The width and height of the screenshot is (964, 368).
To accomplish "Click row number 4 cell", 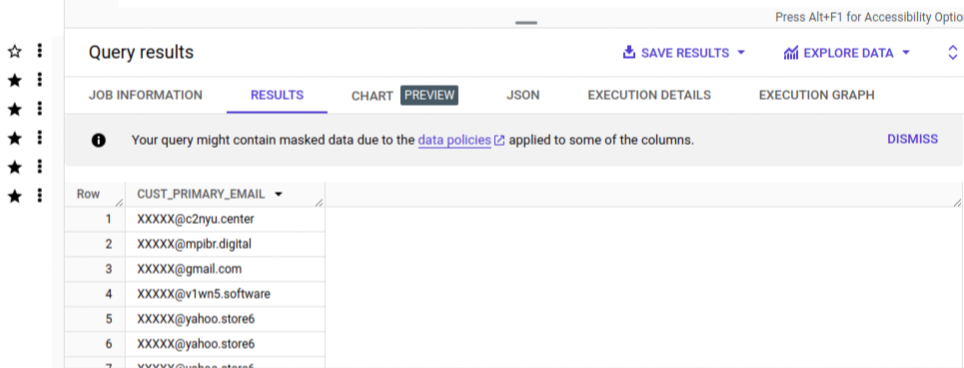I will point(95,294).
